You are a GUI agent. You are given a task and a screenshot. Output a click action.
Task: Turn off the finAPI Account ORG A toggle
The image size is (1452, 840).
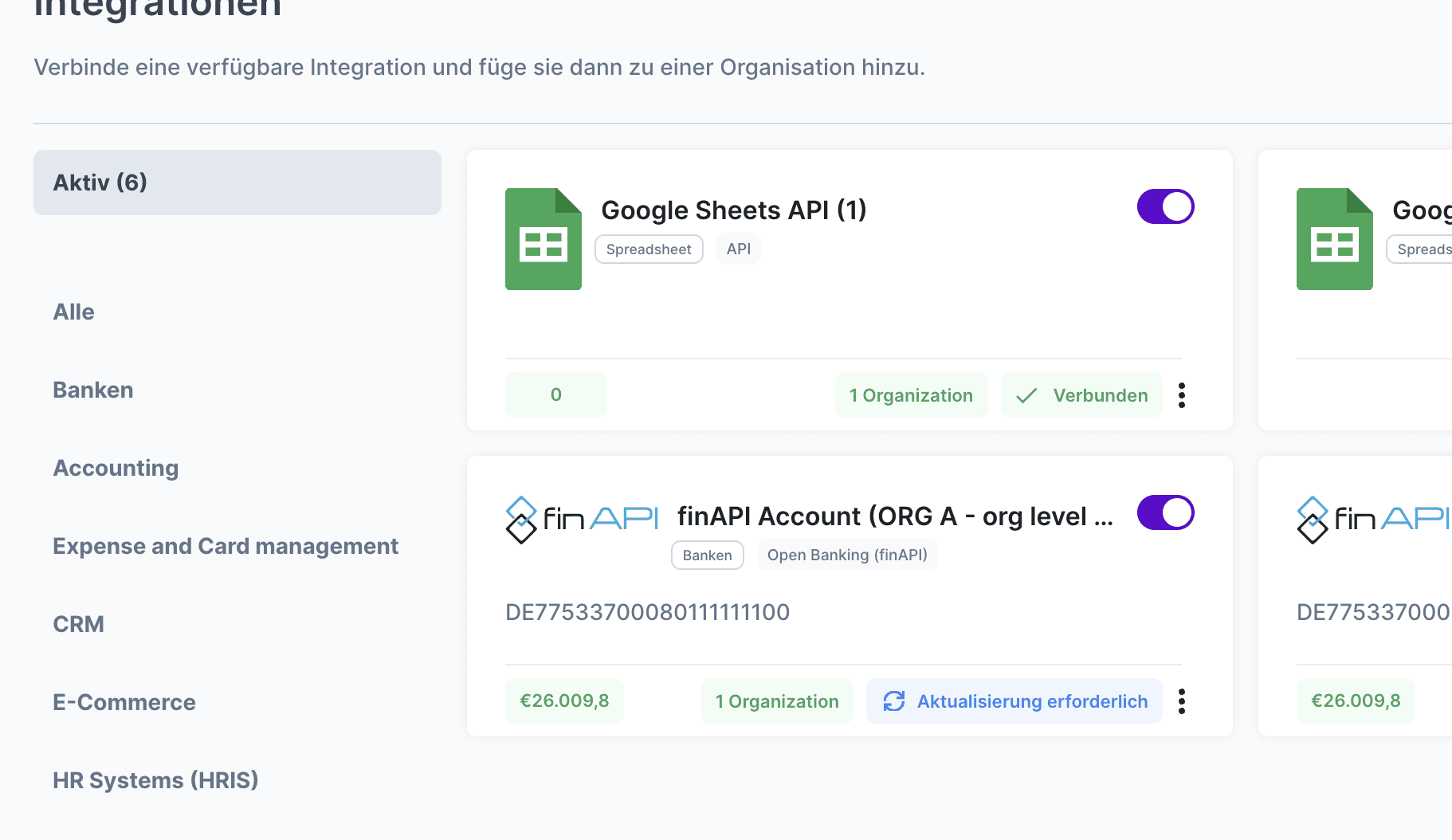coord(1165,513)
